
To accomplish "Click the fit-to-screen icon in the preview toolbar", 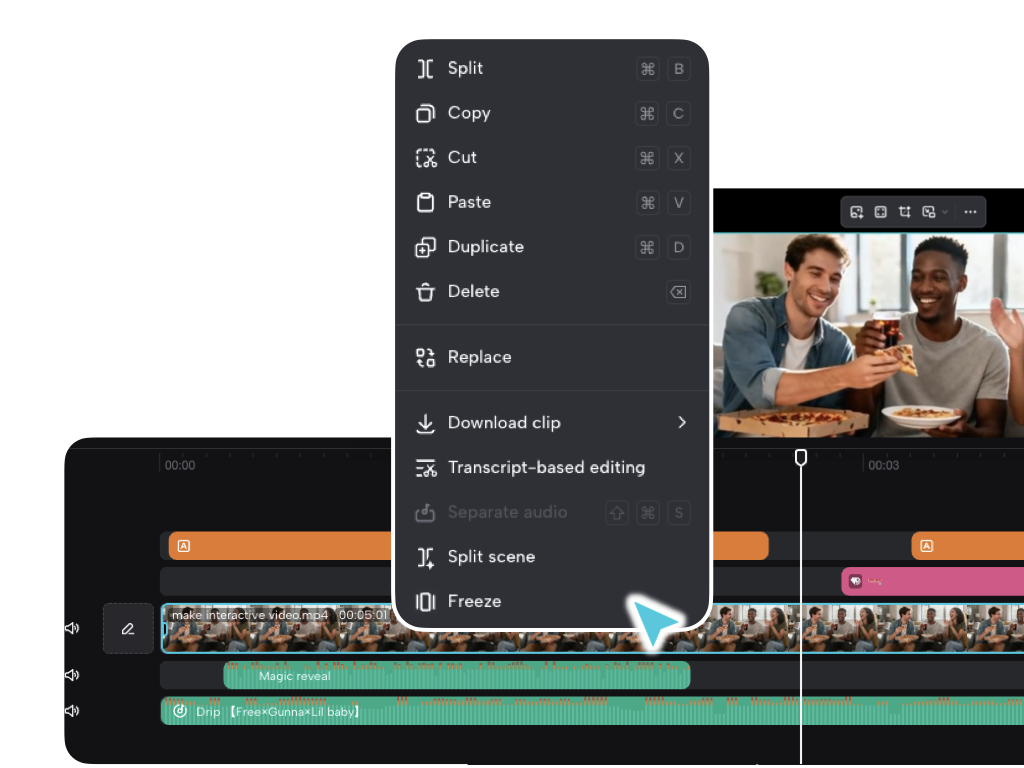I will click(880, 212).
